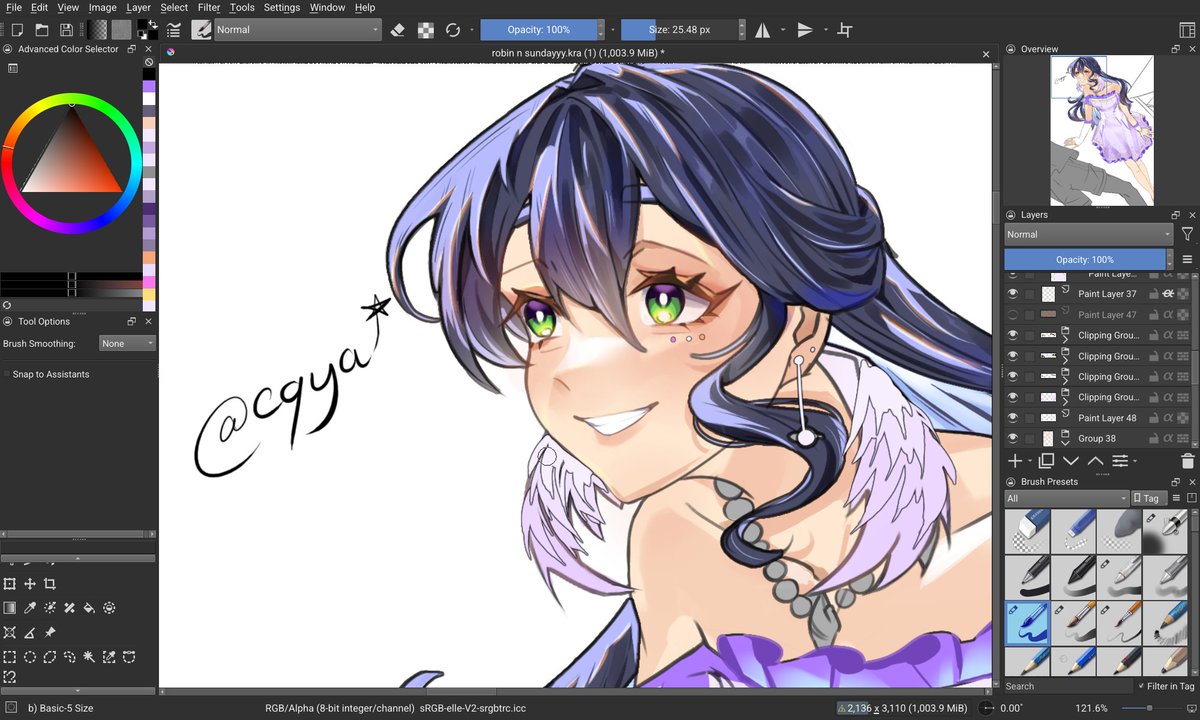Select the Crop tool

point(50,584)
